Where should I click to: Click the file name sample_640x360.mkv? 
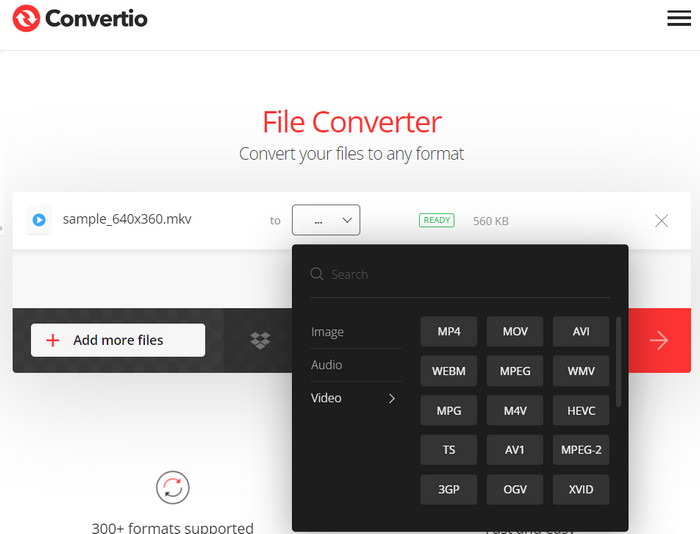click(127, 219)
